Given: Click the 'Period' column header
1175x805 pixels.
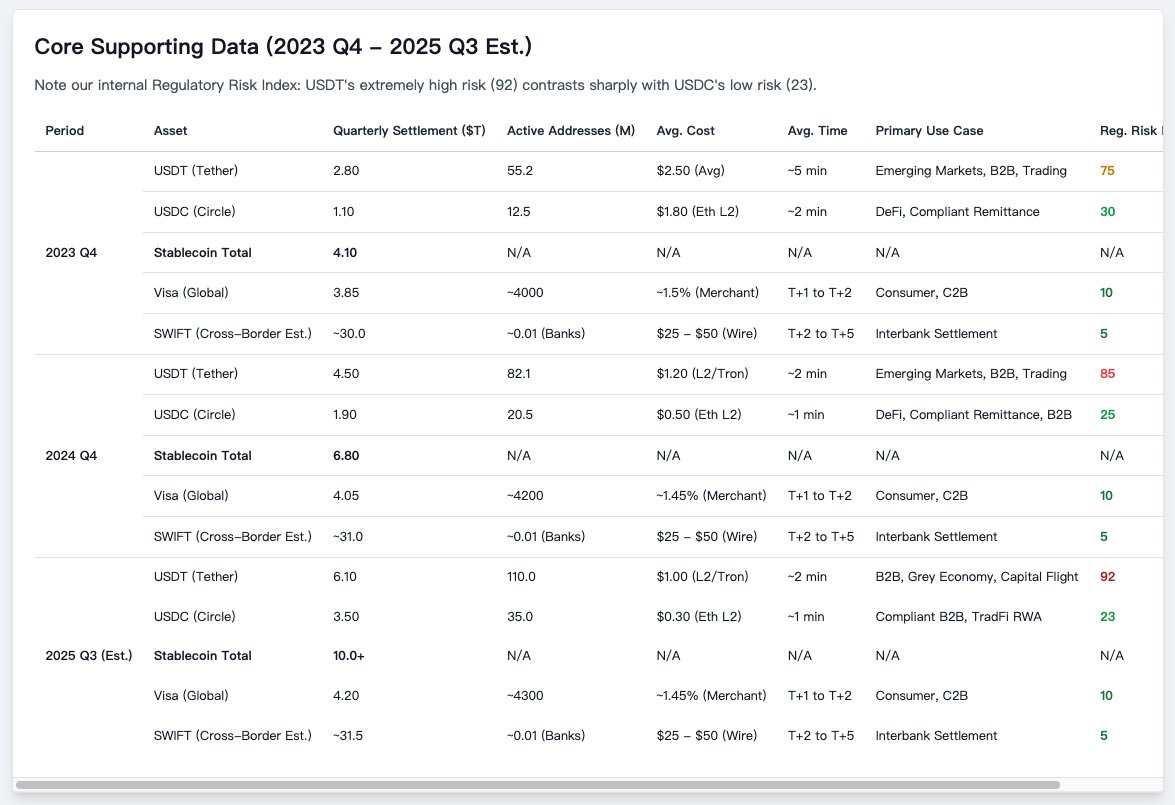Looking at the screenshot, I should pos(64,130).
